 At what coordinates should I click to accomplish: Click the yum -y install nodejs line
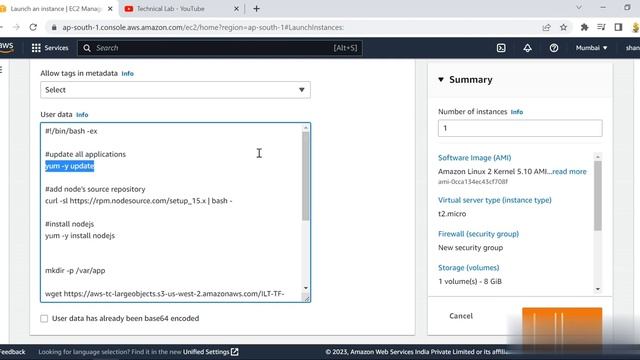click(80, 236)
